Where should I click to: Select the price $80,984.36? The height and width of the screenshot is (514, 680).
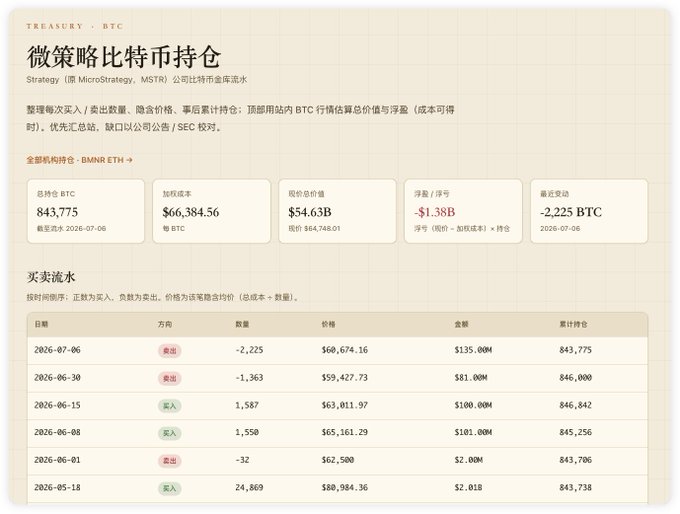[345, 488]
